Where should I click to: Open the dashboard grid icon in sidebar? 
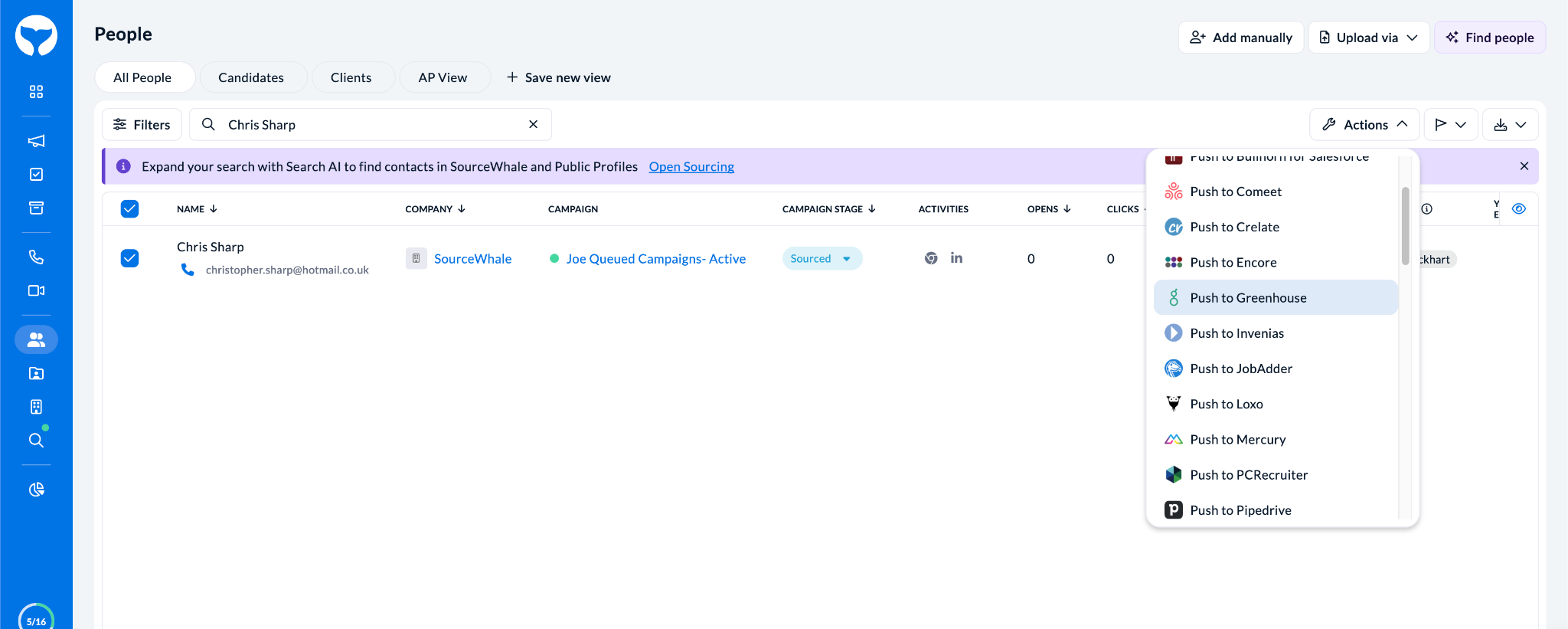point(36,92)
